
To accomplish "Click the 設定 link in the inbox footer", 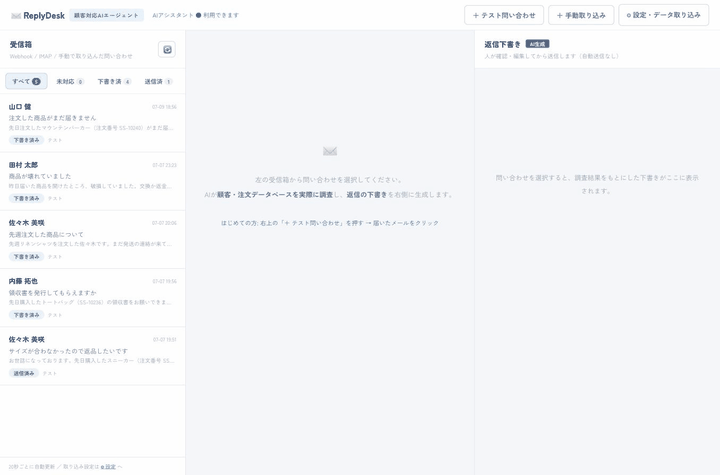I will [x=109, y=467].
